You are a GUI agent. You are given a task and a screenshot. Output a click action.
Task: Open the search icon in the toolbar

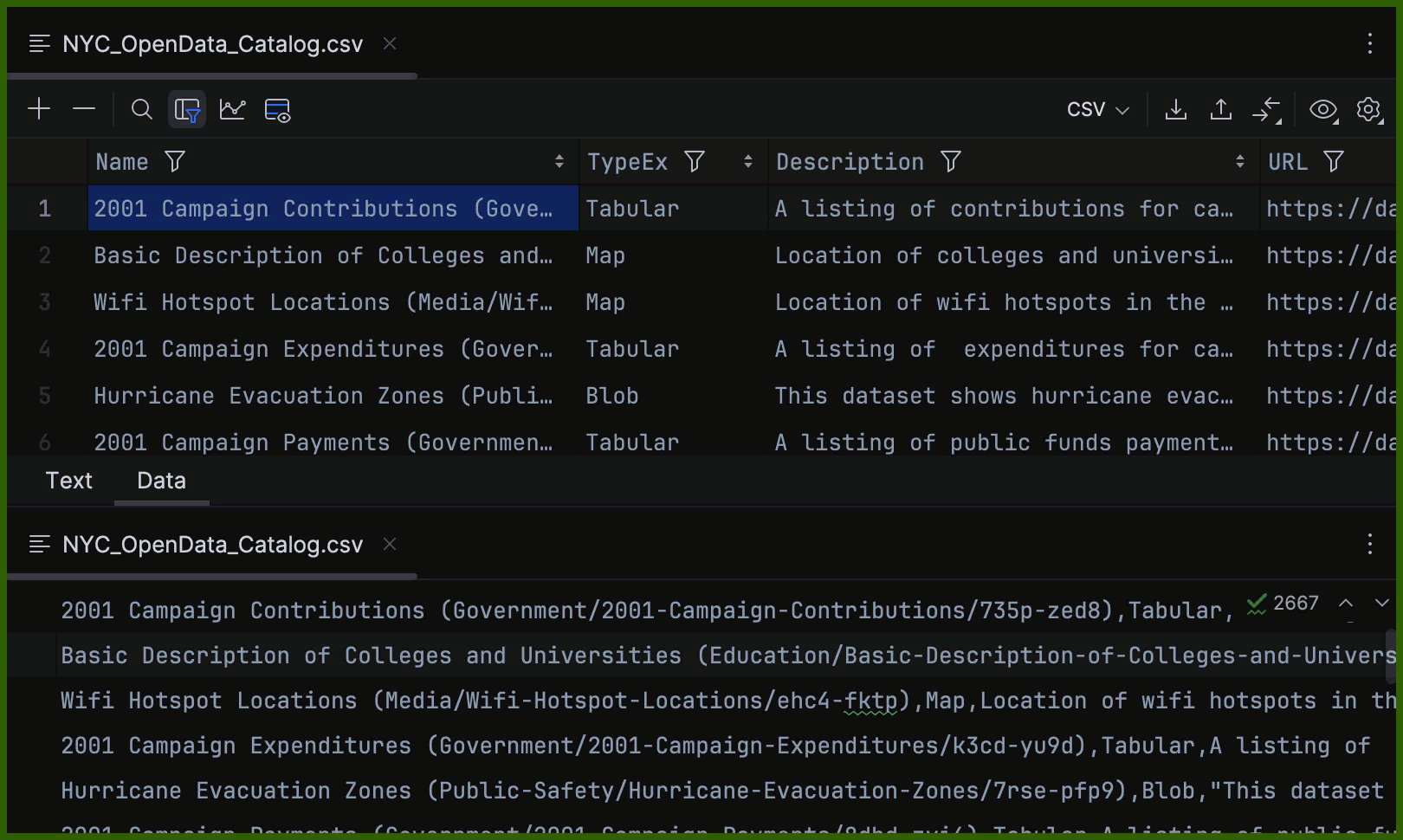[141, 109]
